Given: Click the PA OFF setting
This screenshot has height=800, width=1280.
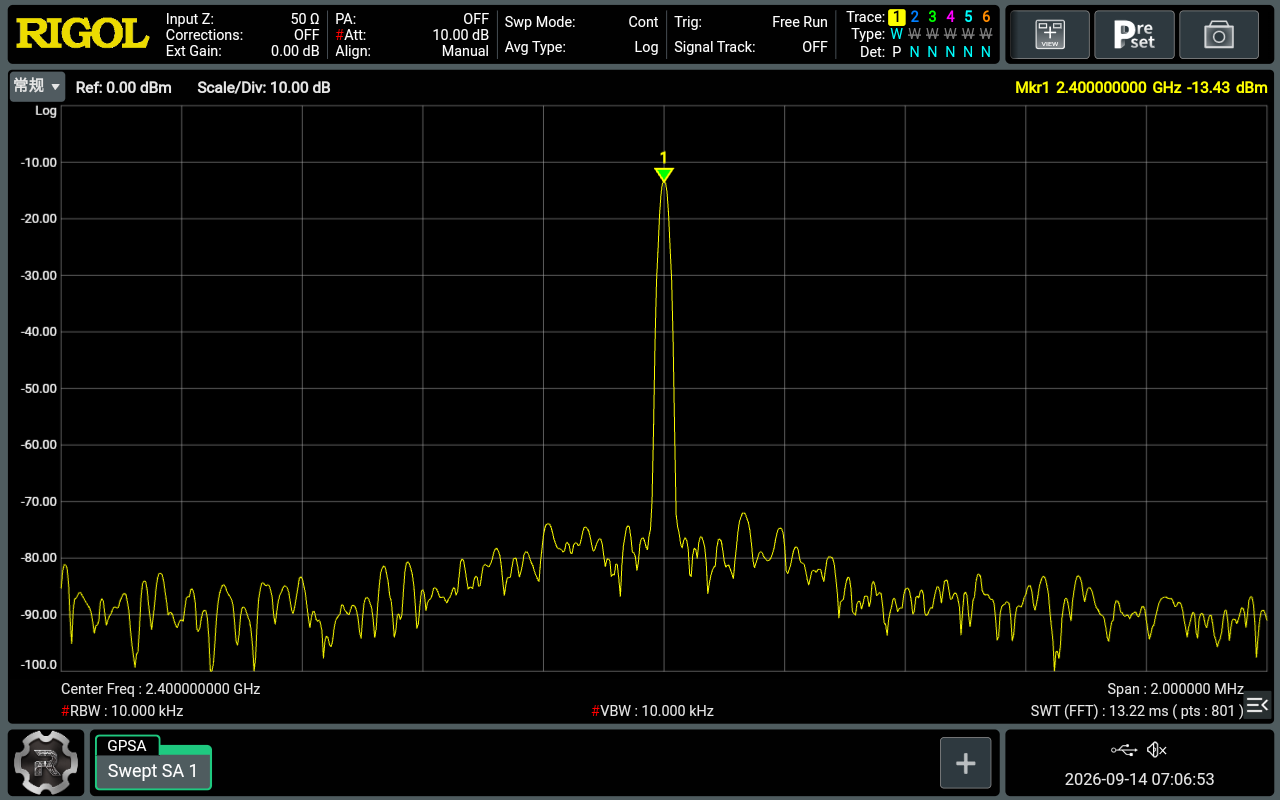Looking at the screenshot, I should coord(412,19).
